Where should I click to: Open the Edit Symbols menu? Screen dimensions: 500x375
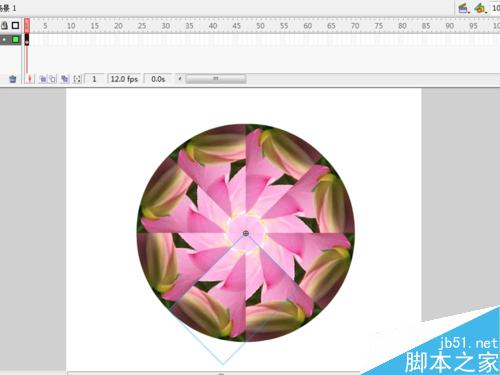pyautogui.click(x=480, y=8)
